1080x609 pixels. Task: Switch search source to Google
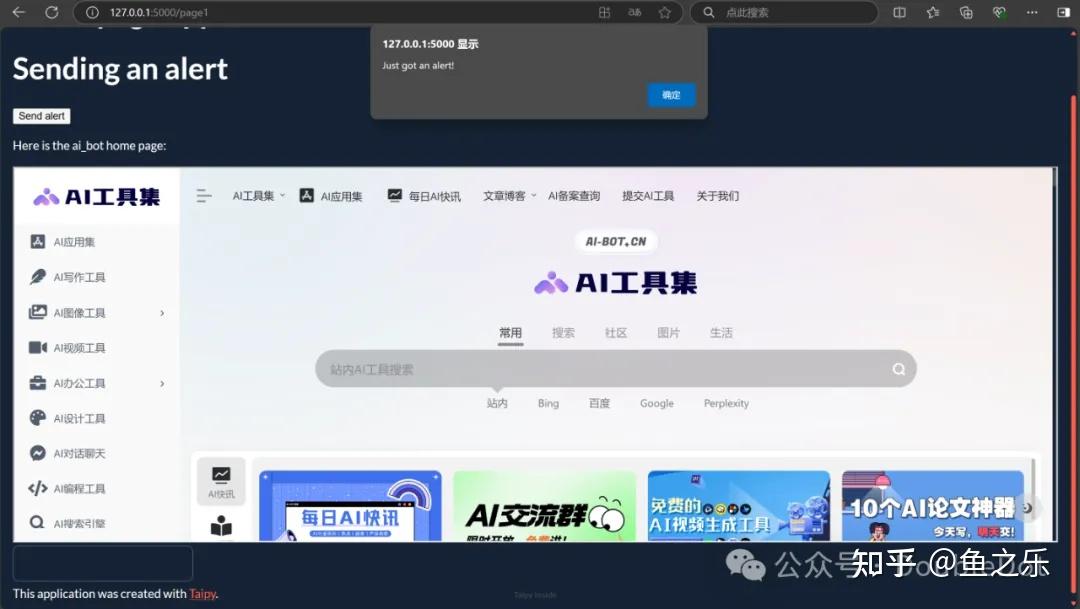click(656, 403)
